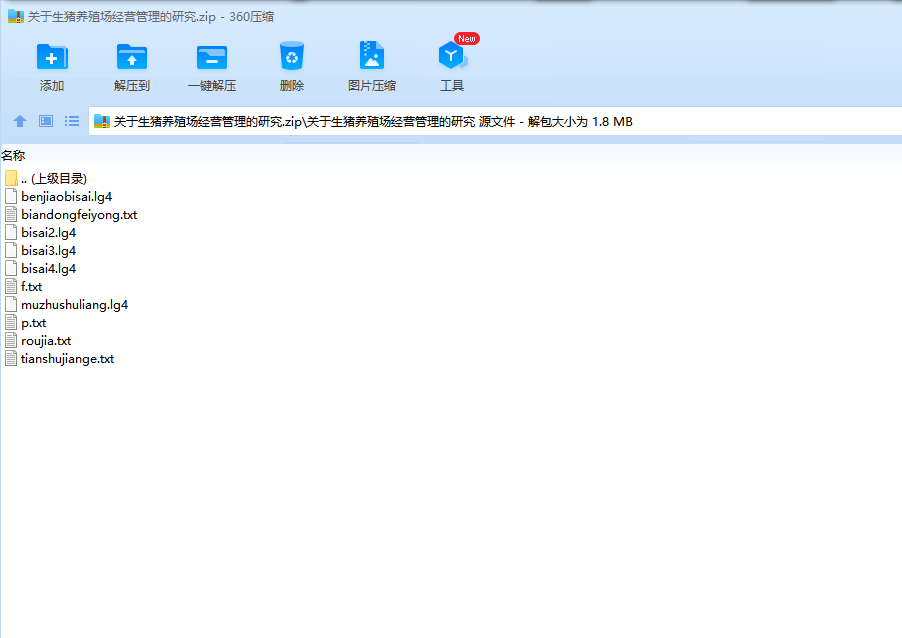The image size is (902, 638).
Task: Switch to the icon view mode button
Action: 46,121
